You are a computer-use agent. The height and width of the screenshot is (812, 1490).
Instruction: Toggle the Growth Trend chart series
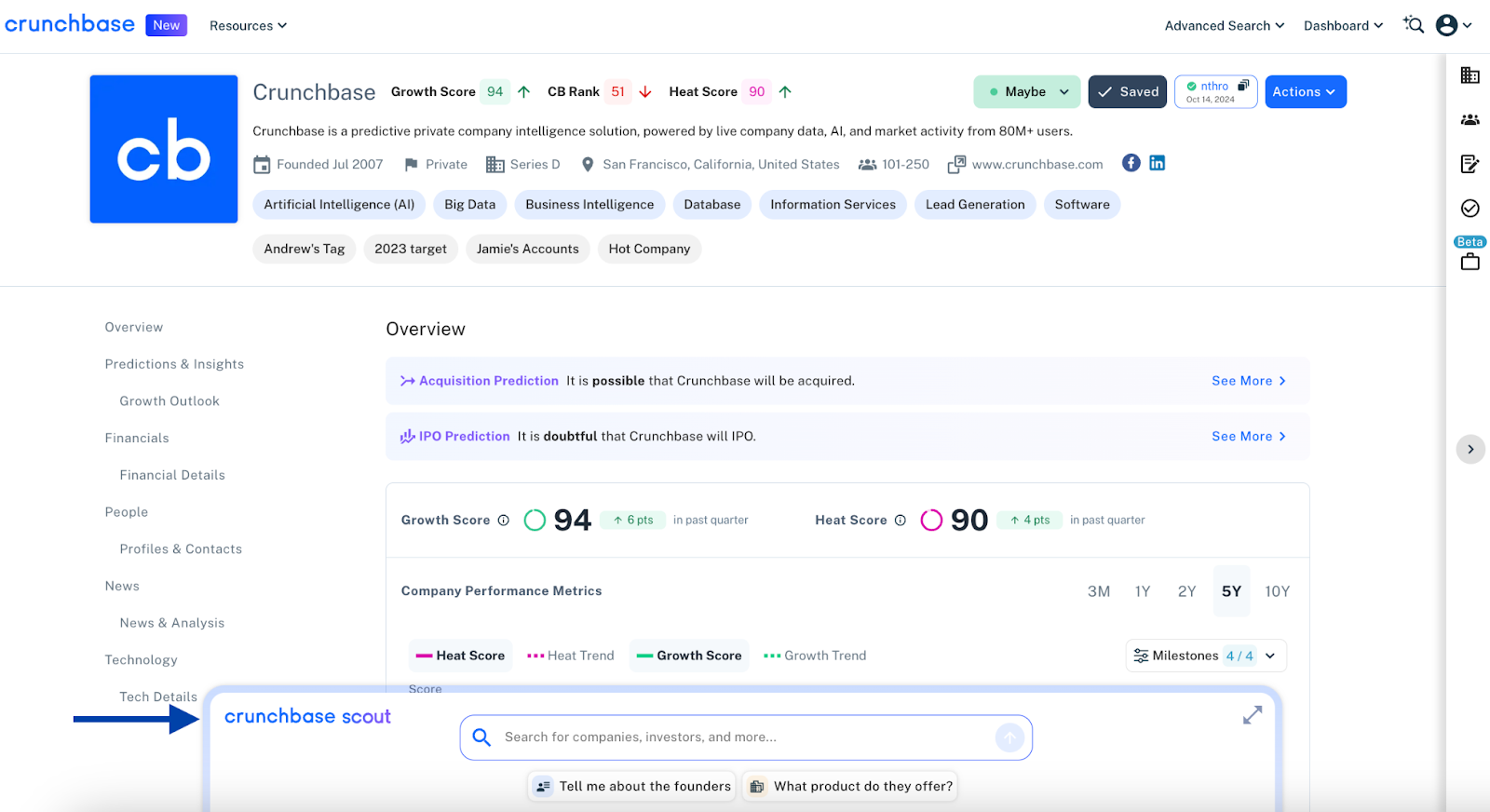(815, 656)
